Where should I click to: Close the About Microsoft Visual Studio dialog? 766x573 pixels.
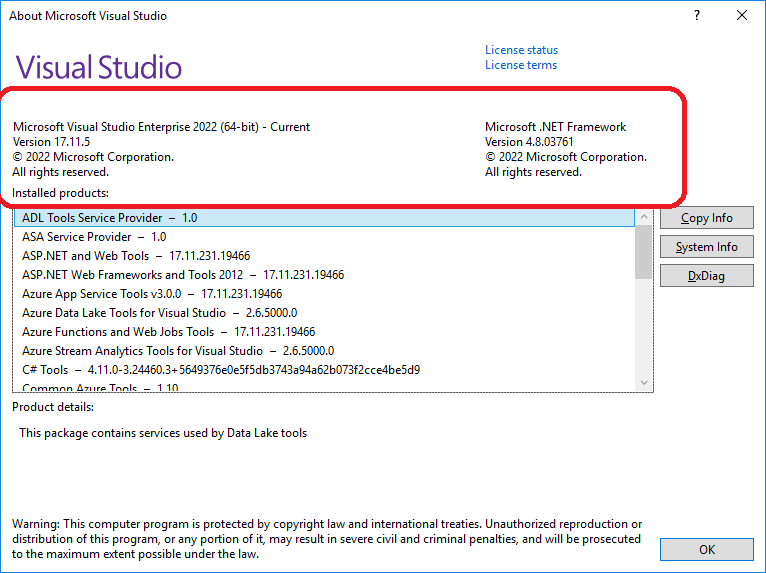point(742,16)
